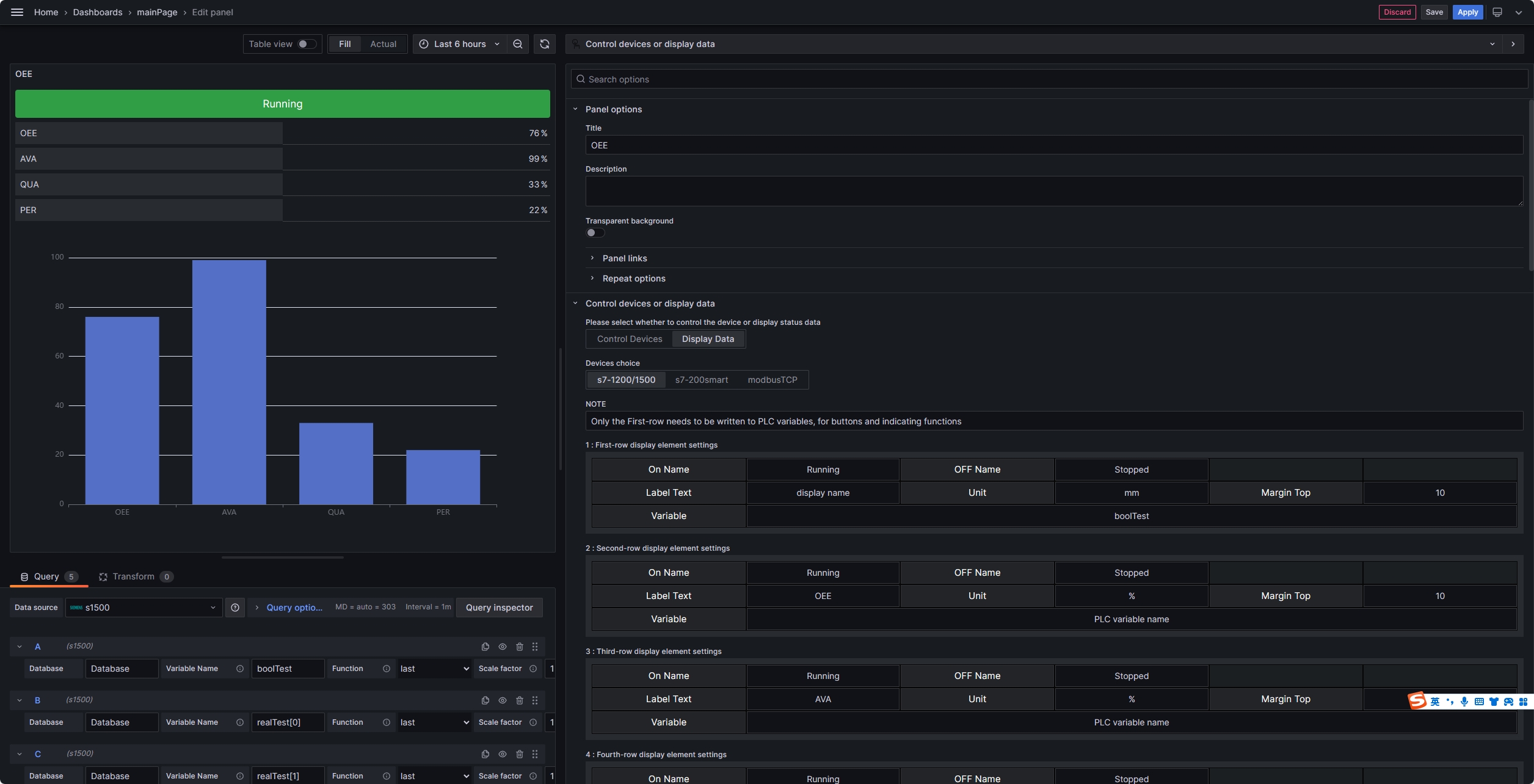Refresh the dashboard panel
Image resolution: width=1534 pixels, height=784 pixels.
(544, 44)
